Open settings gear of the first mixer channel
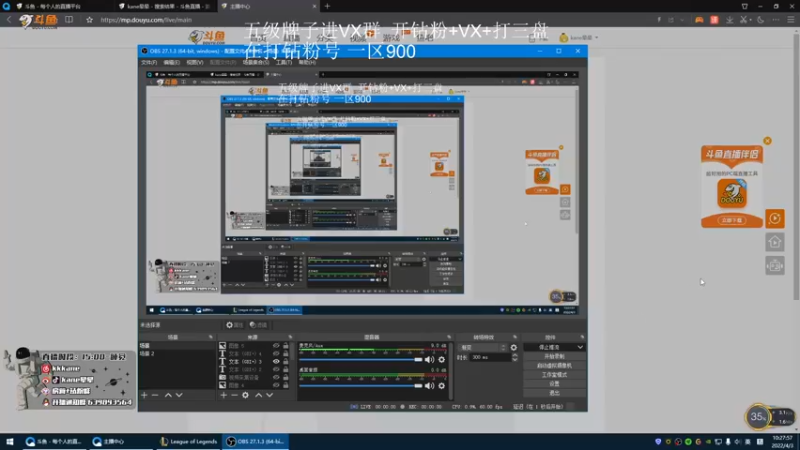Viewport: 800px width, 450px height. point(442,360)
